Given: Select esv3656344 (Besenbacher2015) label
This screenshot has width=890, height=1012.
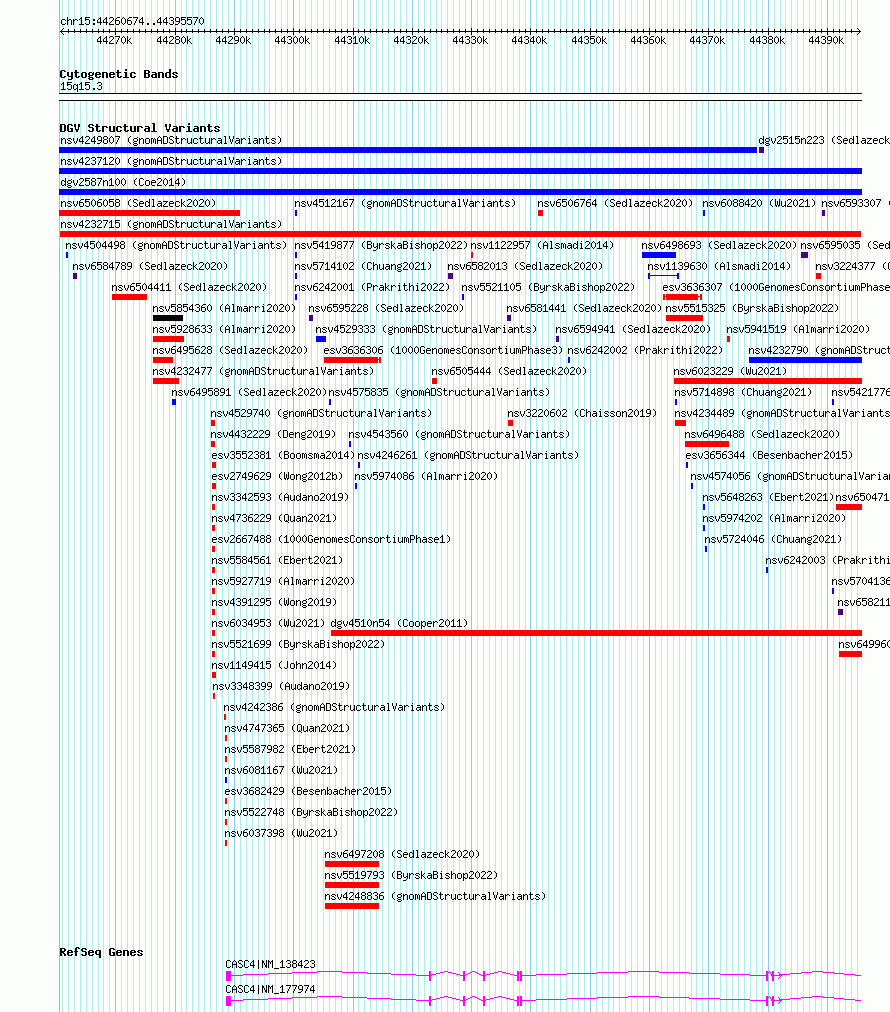Looking at the screenshot, I should click(769, 456).
